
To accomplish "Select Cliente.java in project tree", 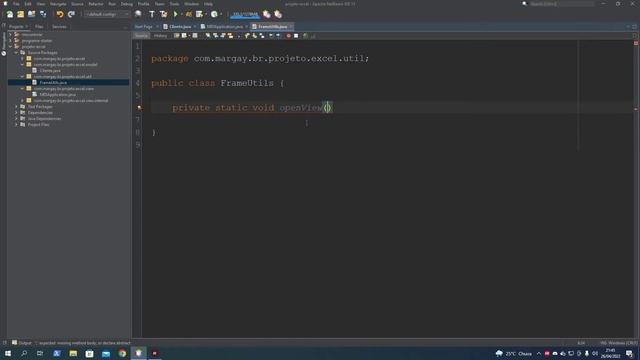I will 50,71.
